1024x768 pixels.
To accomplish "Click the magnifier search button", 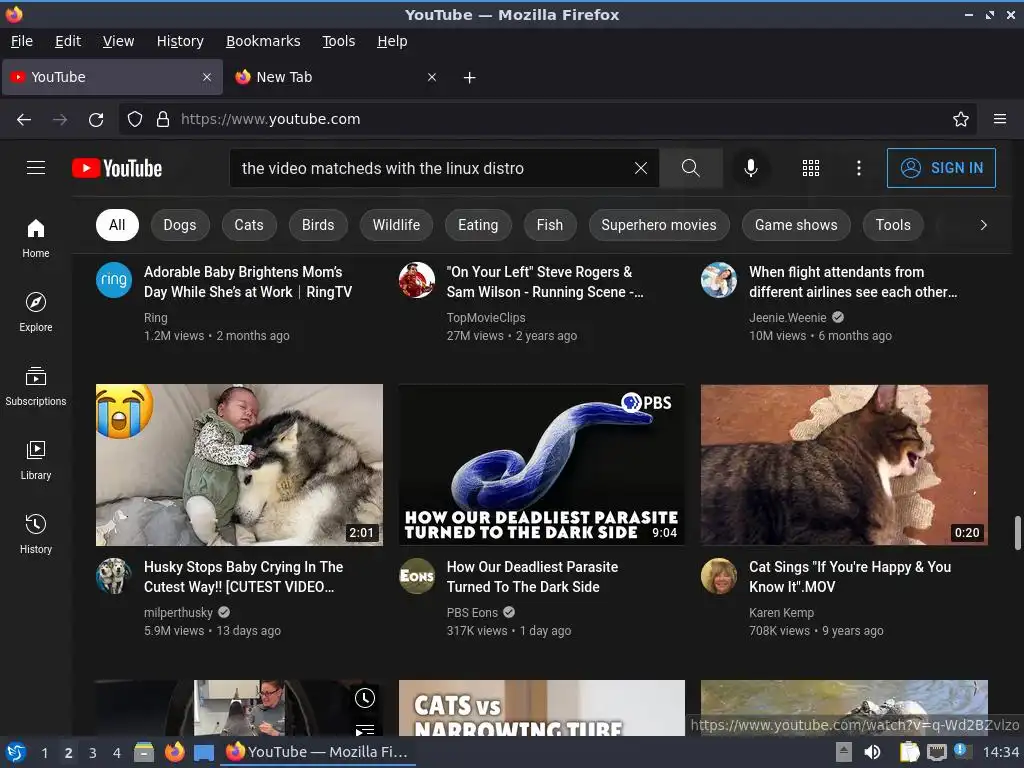I will (691, 168).
